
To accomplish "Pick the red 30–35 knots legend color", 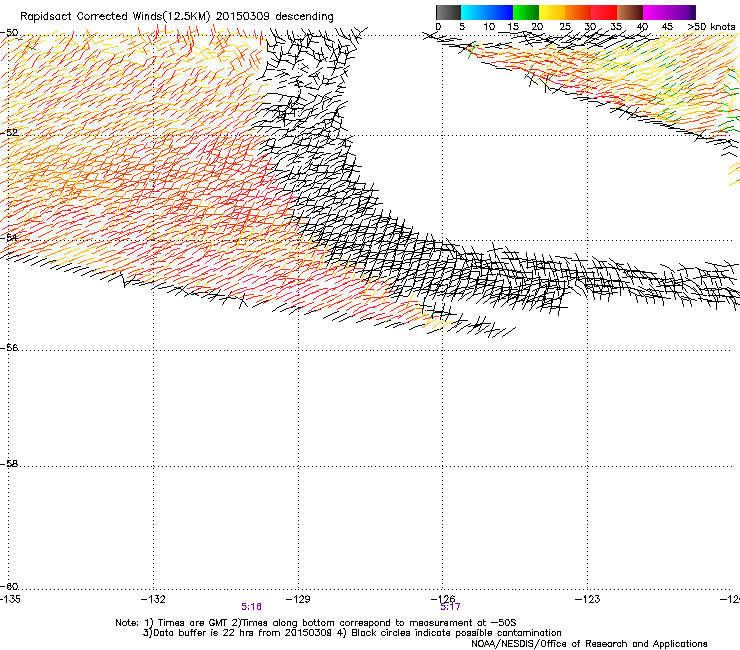I will click(604, 12).
